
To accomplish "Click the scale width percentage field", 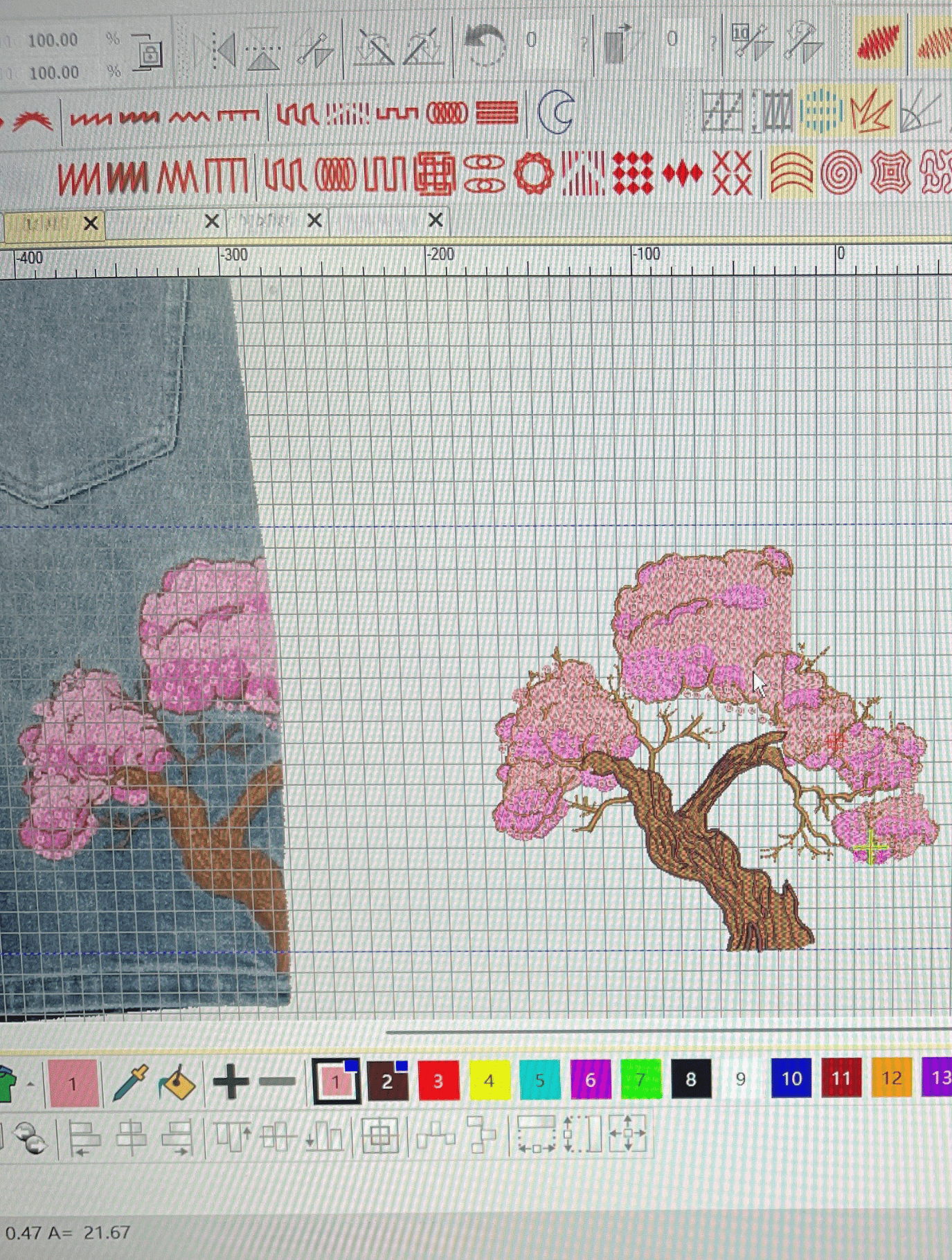I will pos(53,40).
